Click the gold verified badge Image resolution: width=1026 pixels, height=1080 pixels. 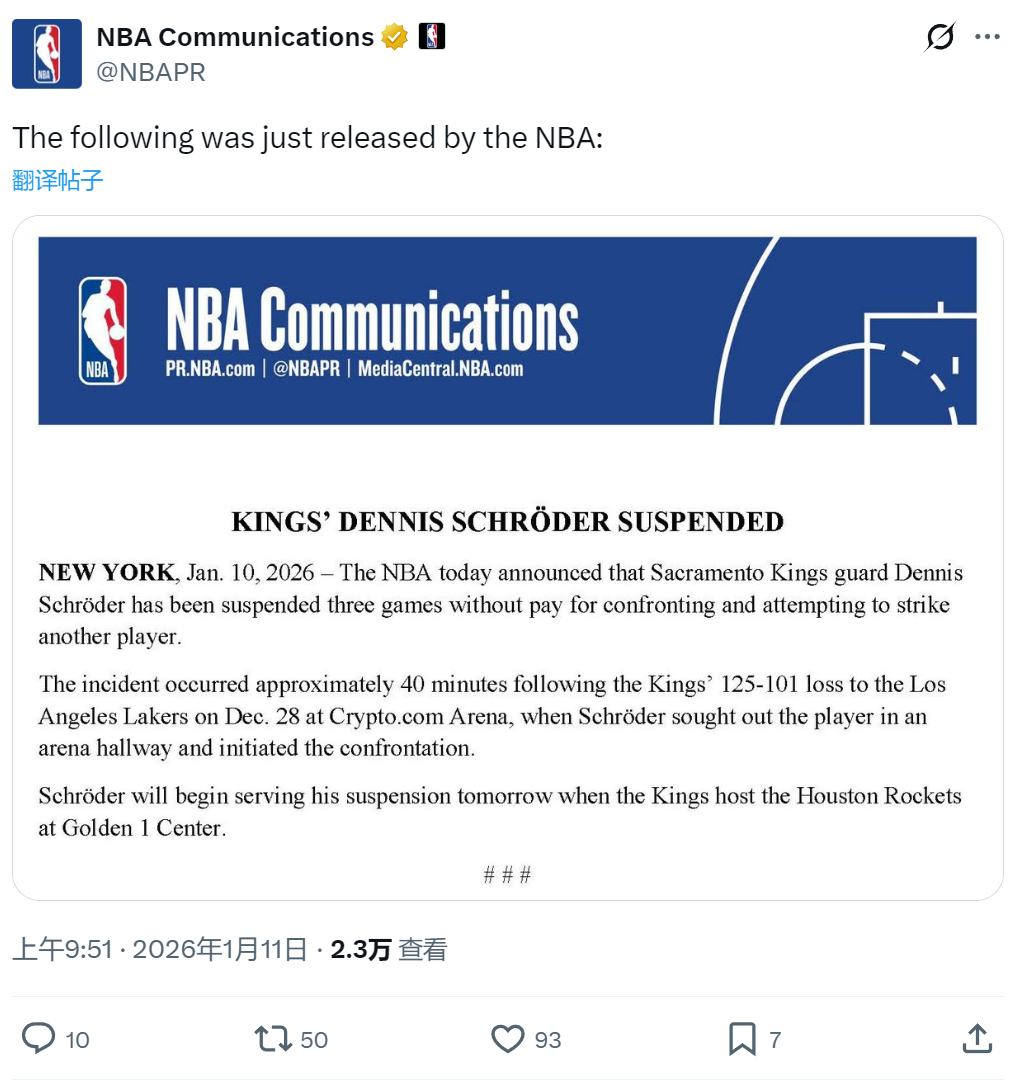tap(395, 38)
